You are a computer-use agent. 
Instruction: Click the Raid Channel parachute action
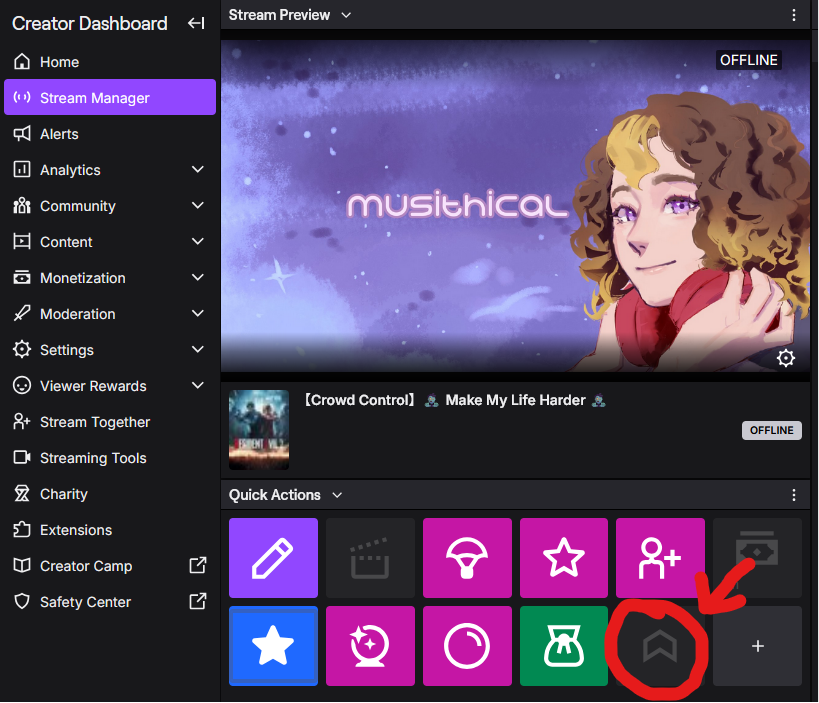pyautogui.click(x=467, y=558)
